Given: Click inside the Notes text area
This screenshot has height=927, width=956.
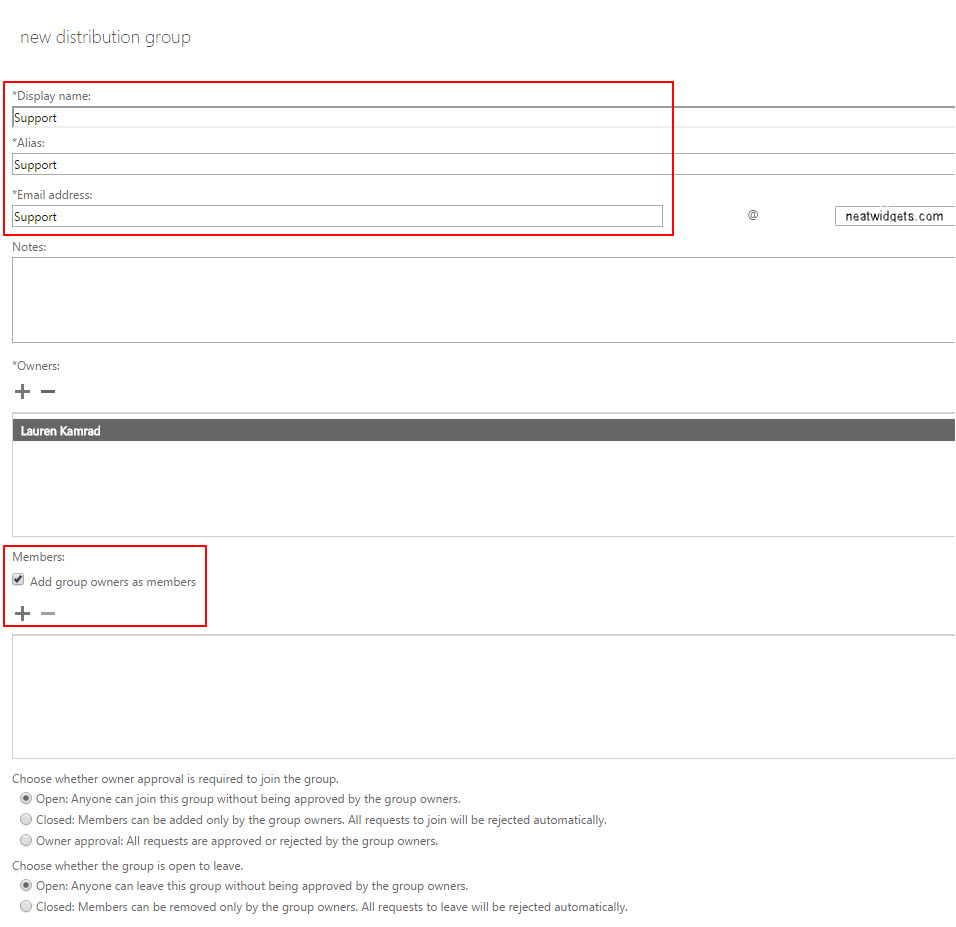Looking at the screenshot, I should [x=483, y=300].
